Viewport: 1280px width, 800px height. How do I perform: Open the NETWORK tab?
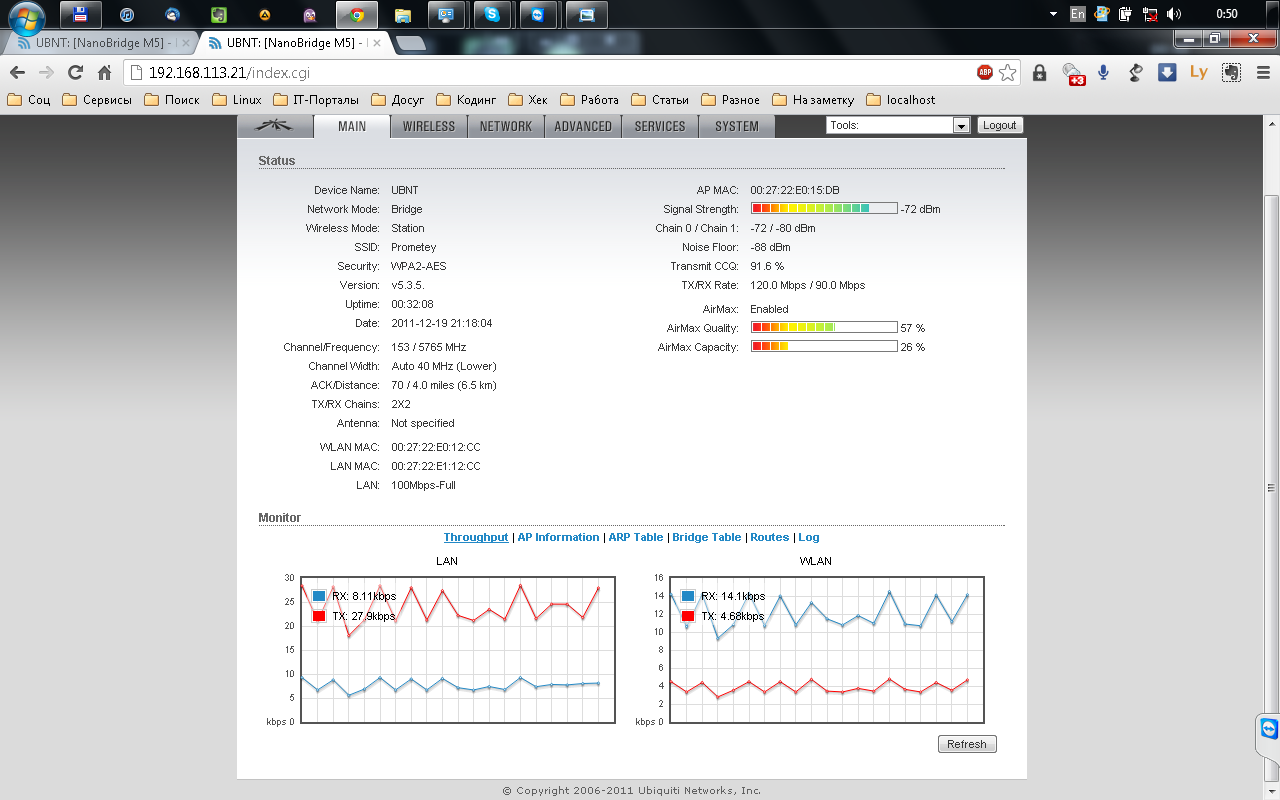tap(506, 126)
